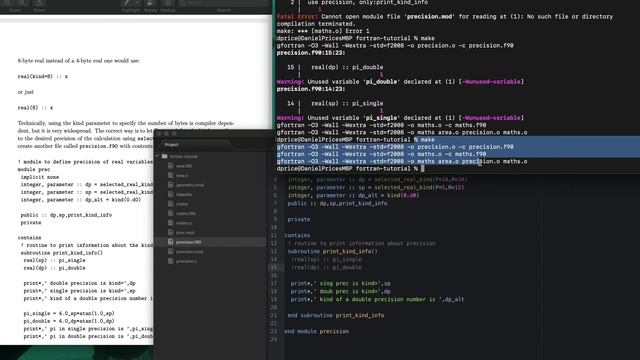The image size is (640, 360).
Task: Click the 'sing prec is kind=' print line
Action: 340,283
